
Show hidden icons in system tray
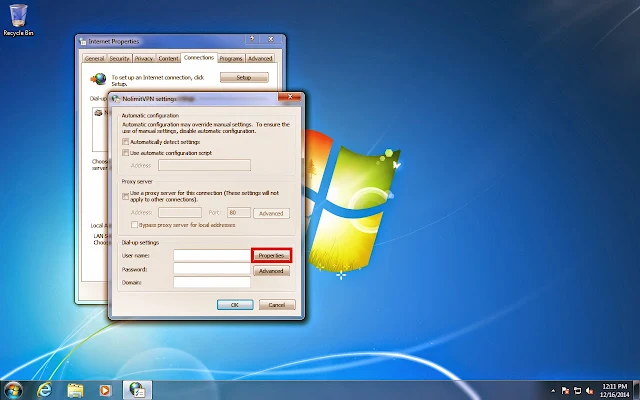coord(553,391)
